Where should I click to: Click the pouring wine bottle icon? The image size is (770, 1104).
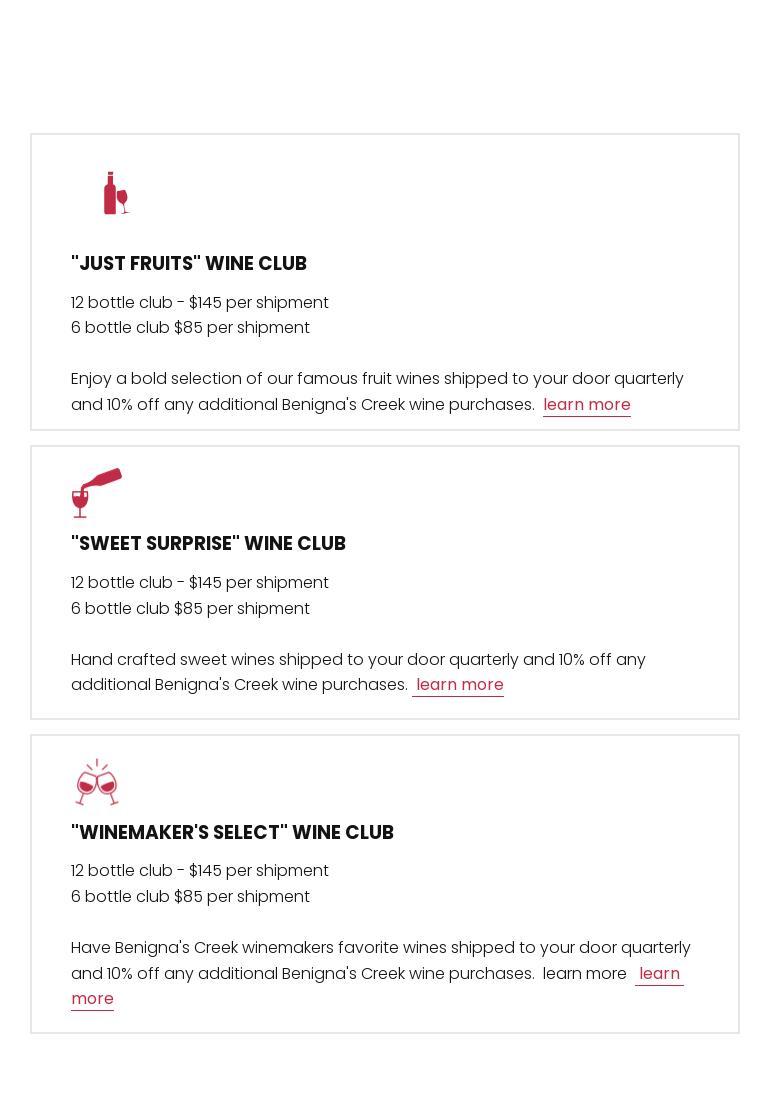coord(97,493)
